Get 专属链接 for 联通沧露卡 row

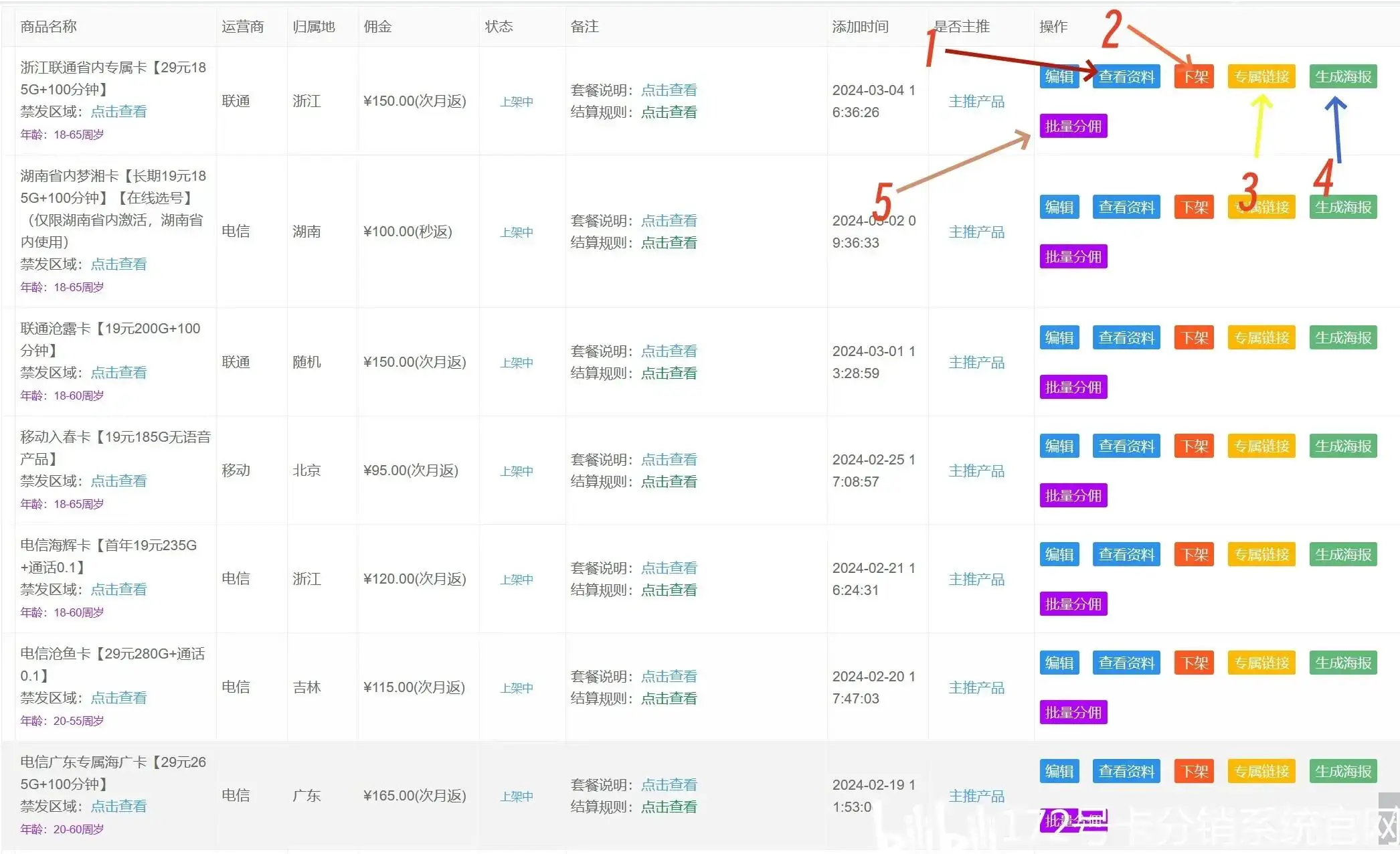coord(1261,338)
